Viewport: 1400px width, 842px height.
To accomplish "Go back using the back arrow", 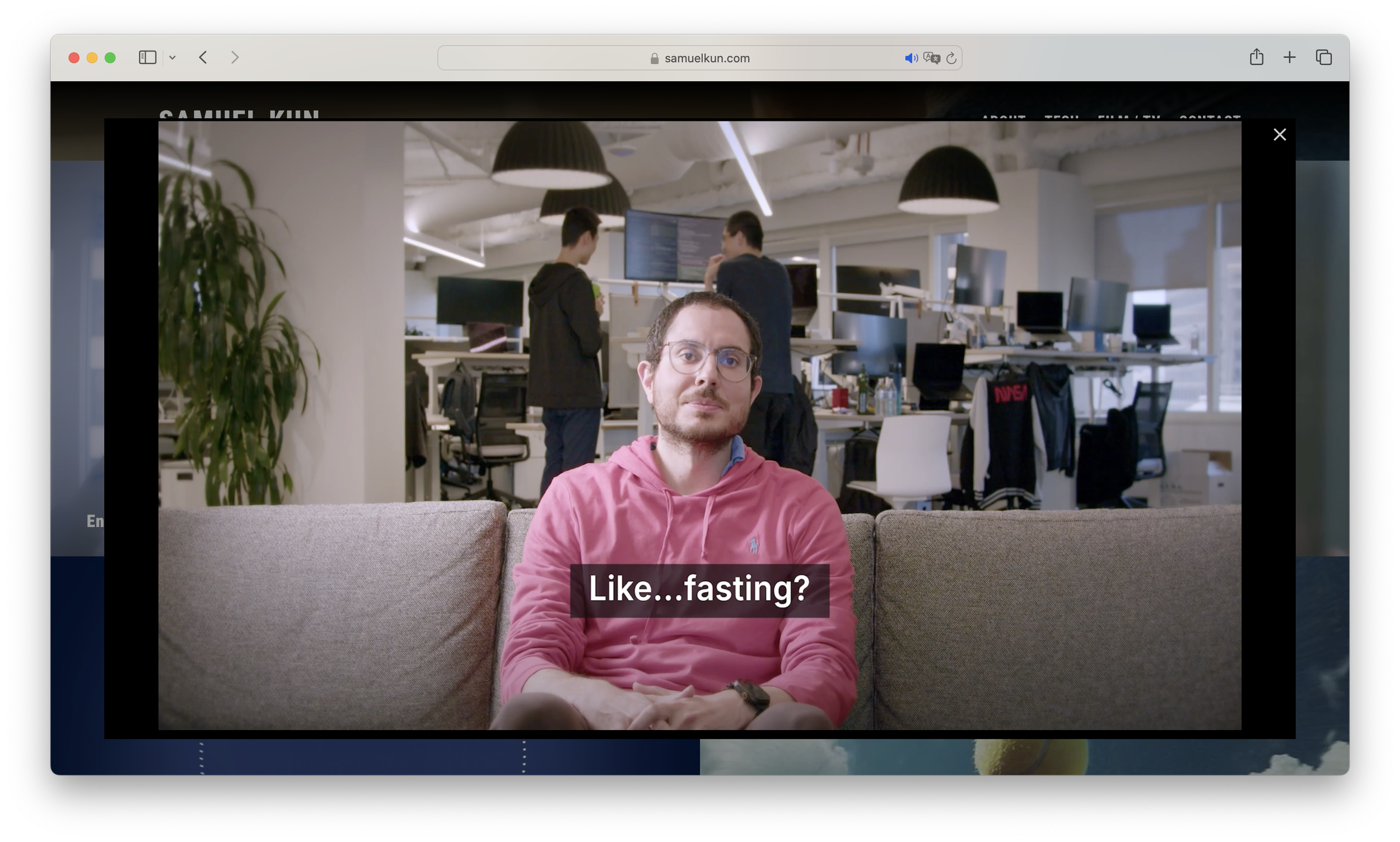I will point(203,57).
